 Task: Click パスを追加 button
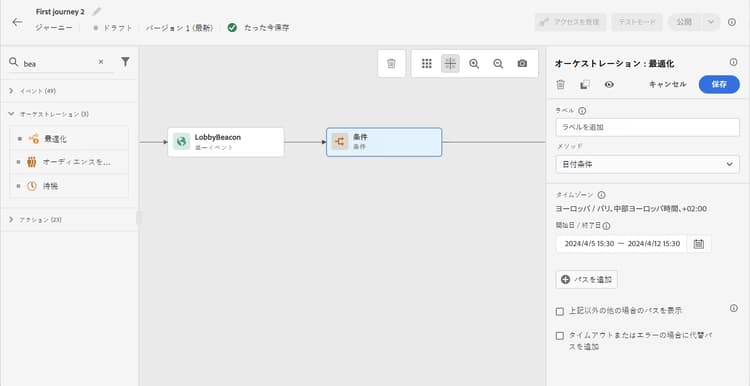pos(586,280)
